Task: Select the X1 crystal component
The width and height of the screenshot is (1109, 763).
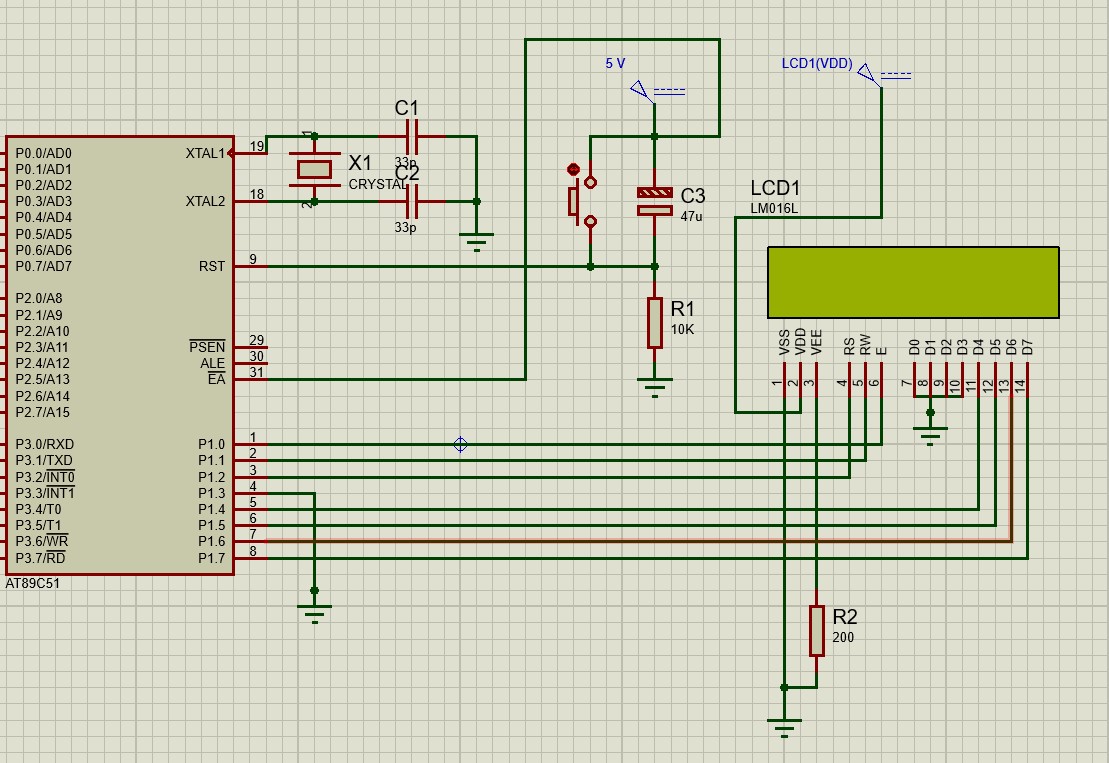Action: (x=314, y=169)
